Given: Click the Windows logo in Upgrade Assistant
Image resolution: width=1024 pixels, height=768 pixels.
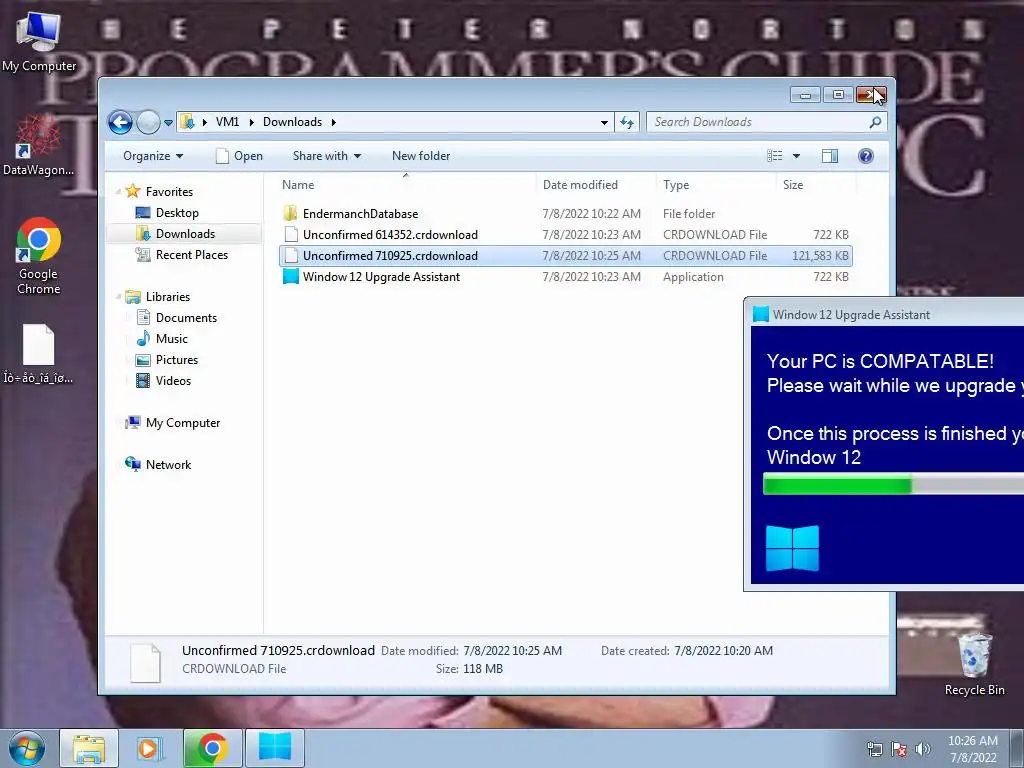Looking at the screenshot, I should (792, 549).
